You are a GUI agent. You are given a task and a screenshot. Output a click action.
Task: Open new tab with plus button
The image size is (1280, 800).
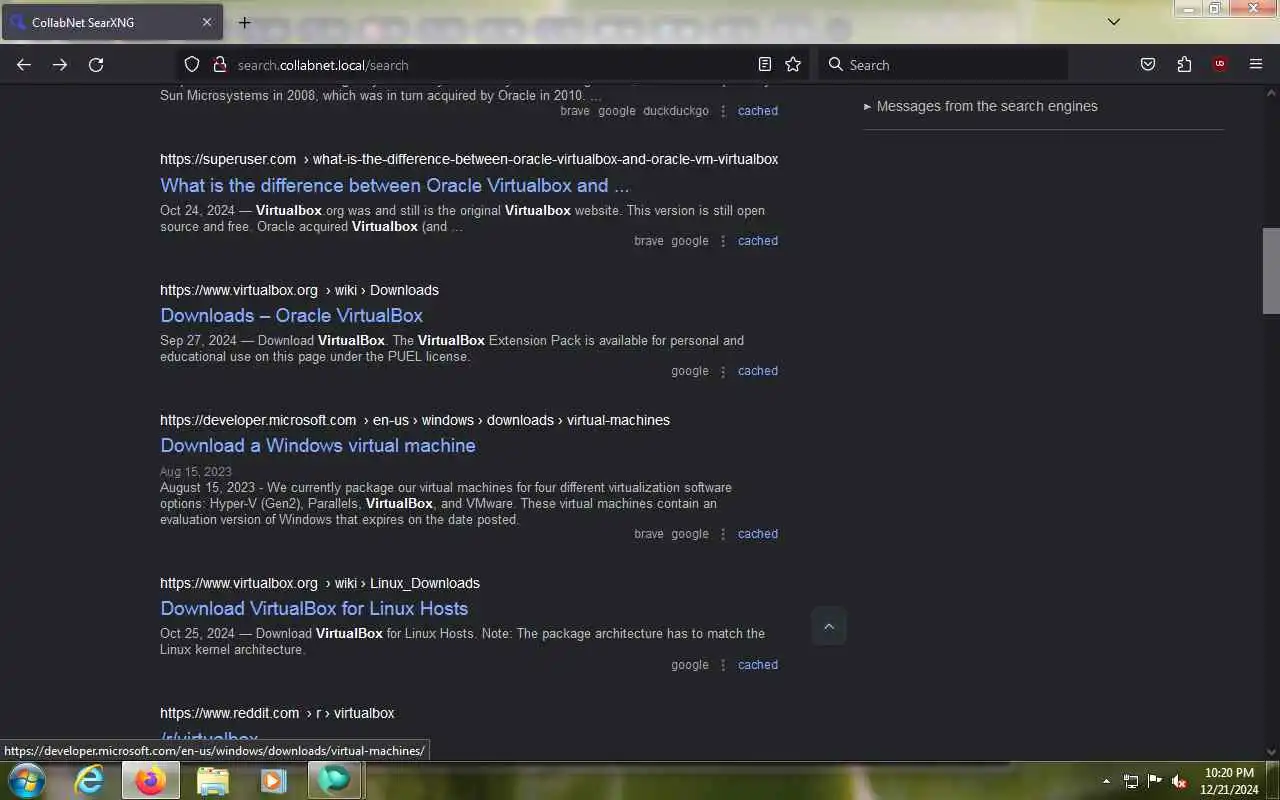coord(245,22)
